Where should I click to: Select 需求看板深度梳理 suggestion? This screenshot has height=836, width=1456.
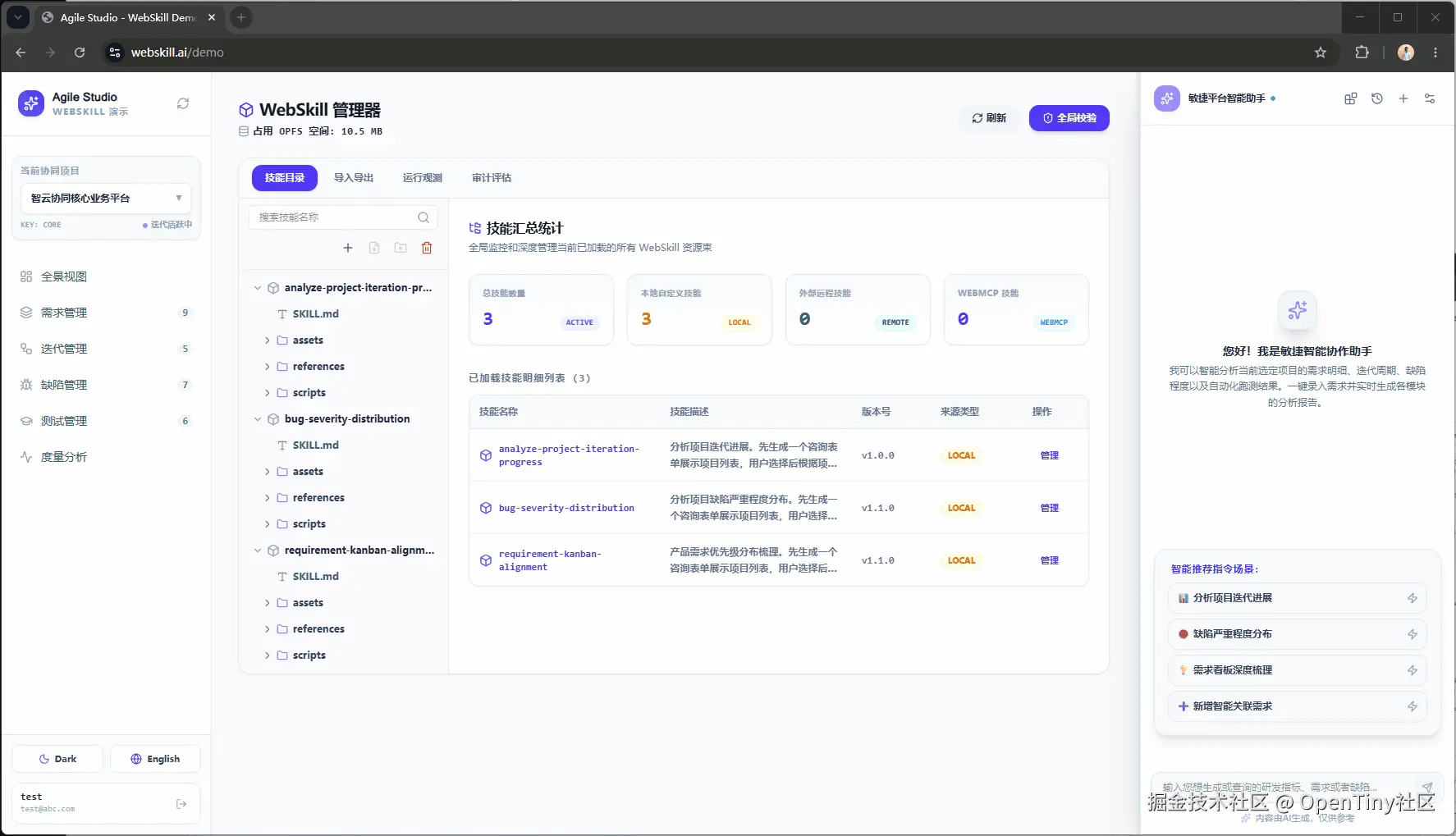click(x=1297, y=670)
